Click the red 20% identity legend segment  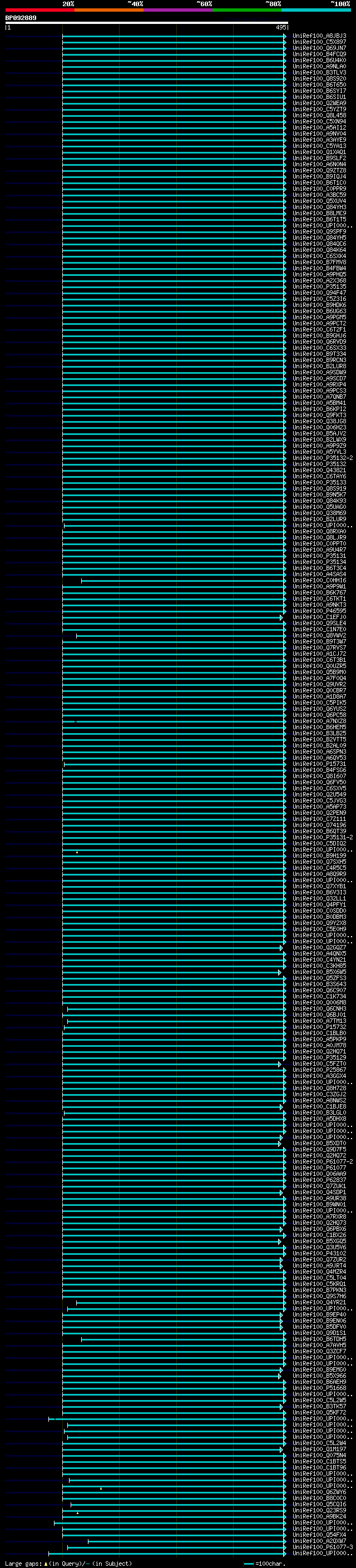40,10
